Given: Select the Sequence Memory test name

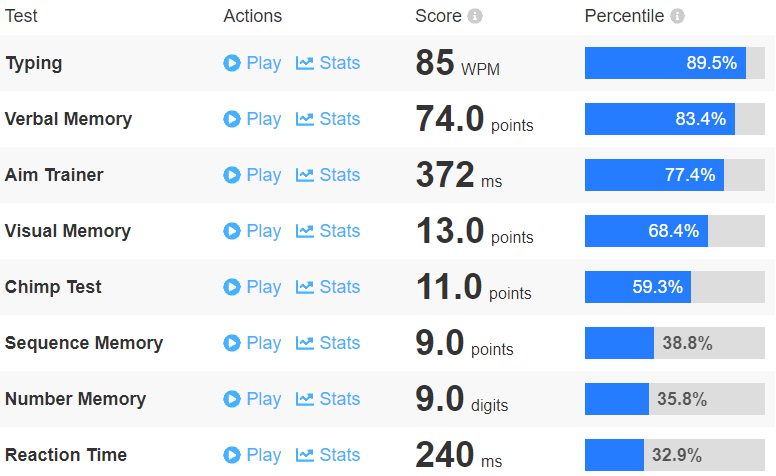Looking at the screenshot, I should pos(84,343).
